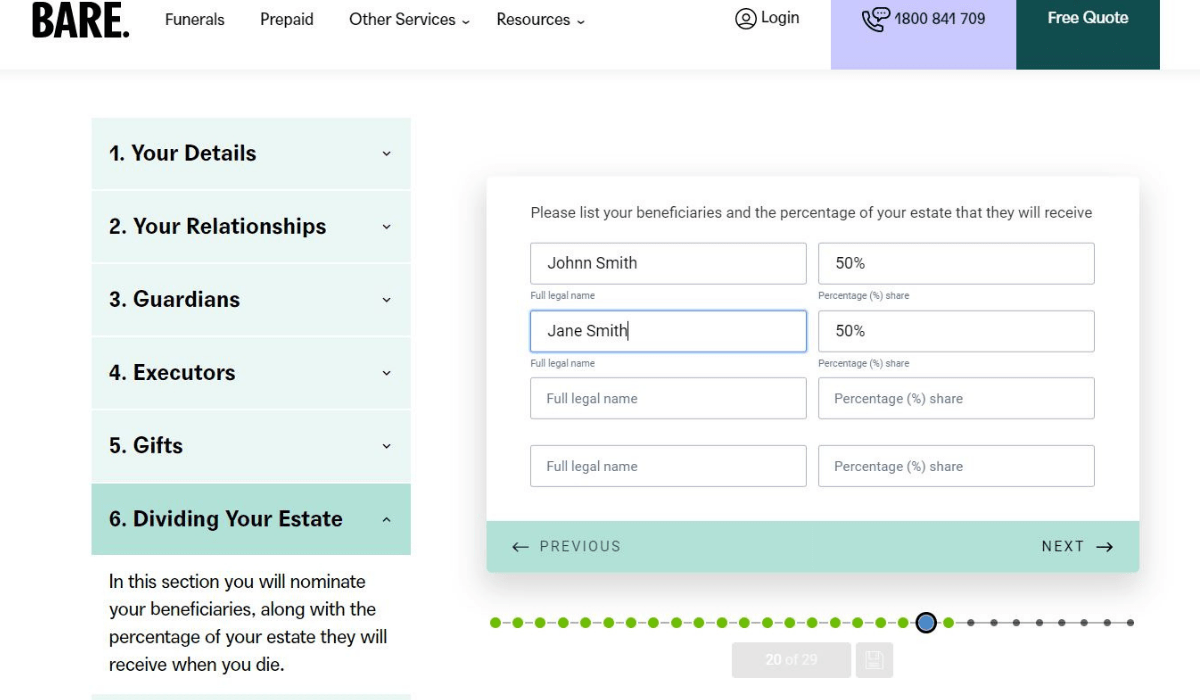Click the BARE logo
This screenshot has width=1200, height=700.
(x=78, y=20)
